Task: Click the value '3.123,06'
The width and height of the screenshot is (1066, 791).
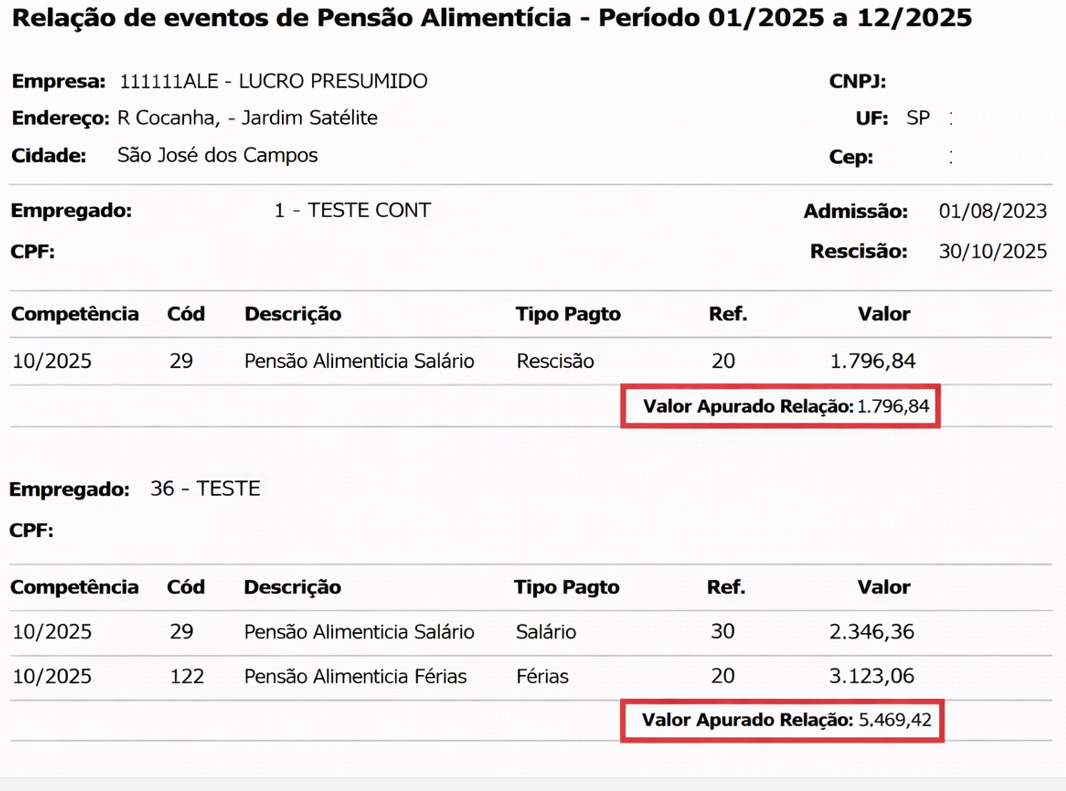Action: (x=872, y=676)
